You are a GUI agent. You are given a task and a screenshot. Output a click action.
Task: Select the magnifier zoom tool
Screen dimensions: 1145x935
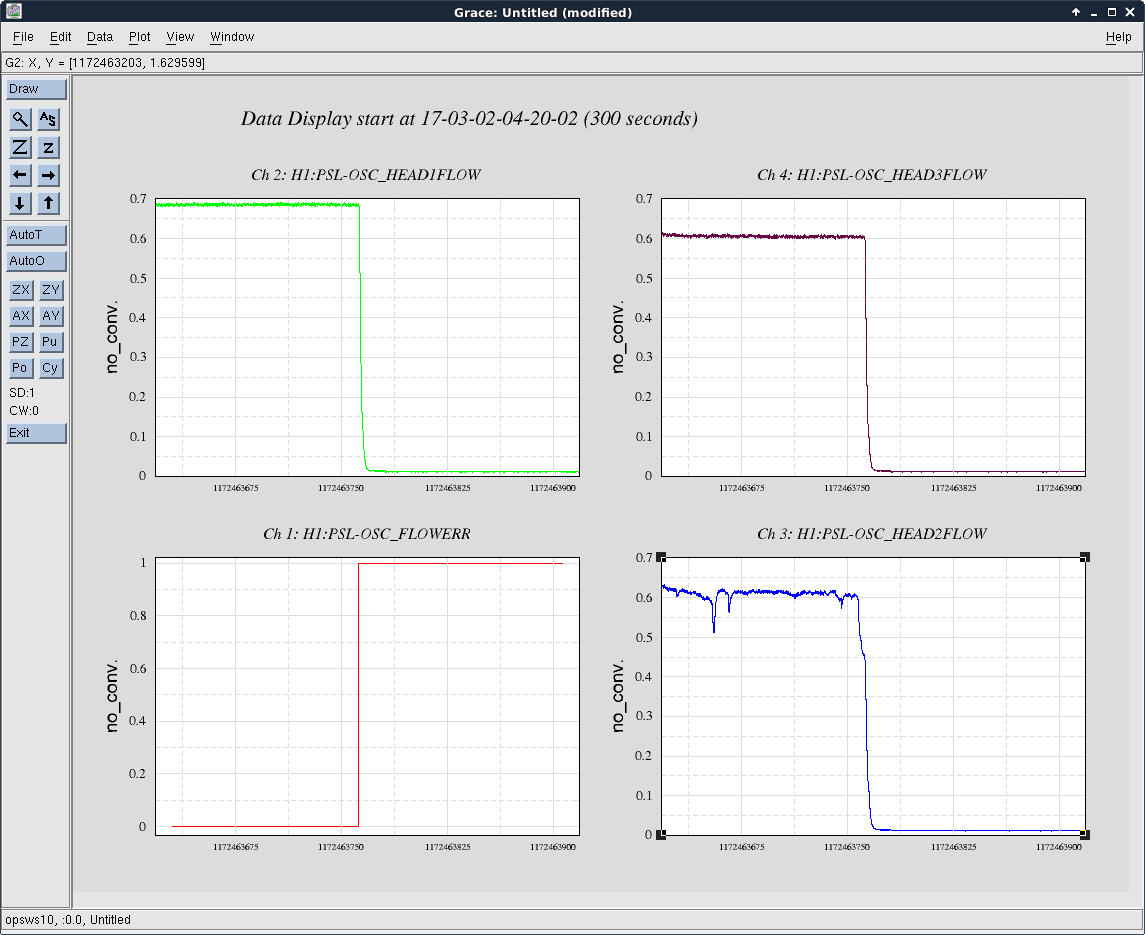tap(20, 119)
